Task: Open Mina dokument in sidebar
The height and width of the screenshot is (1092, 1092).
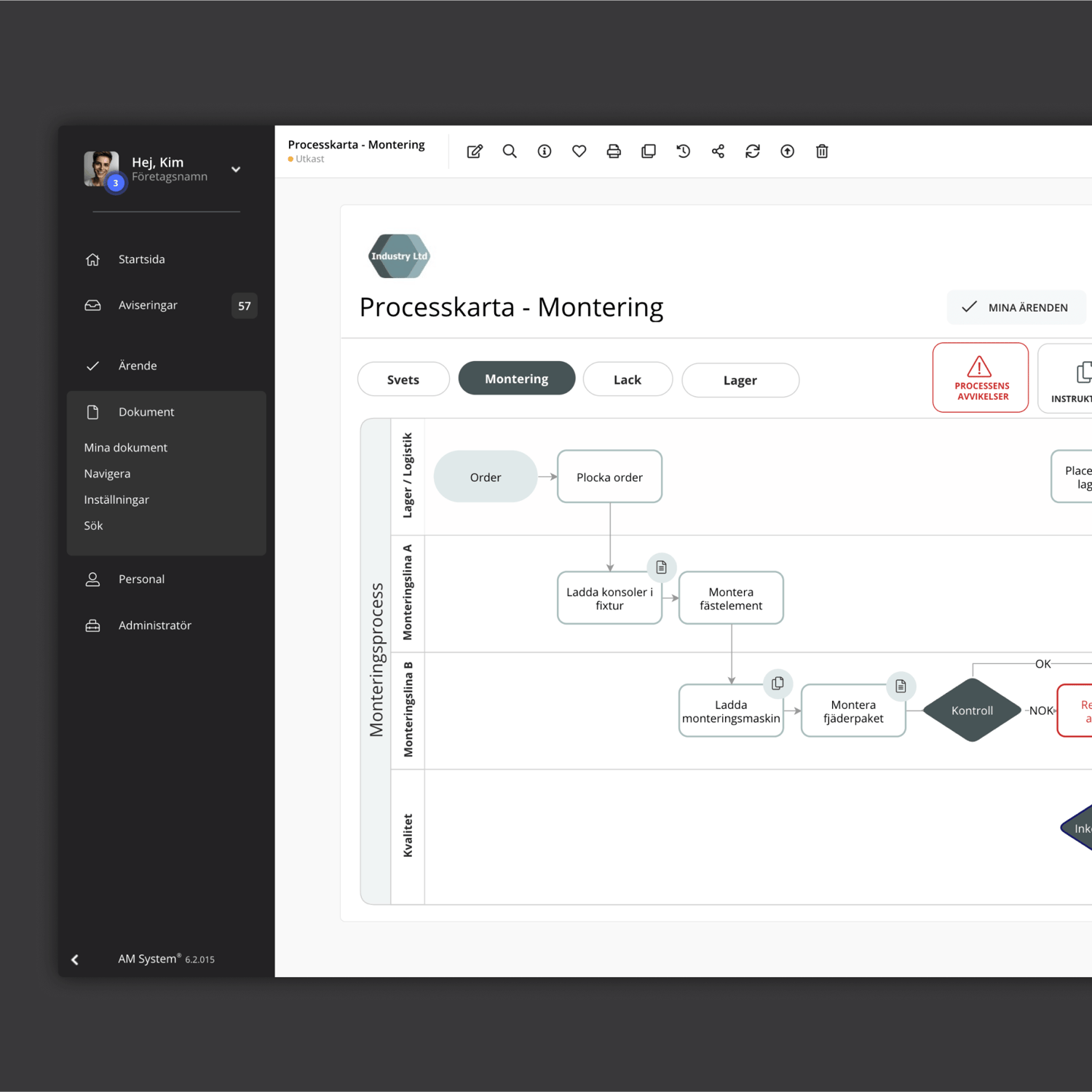Action: click(126, 448)
